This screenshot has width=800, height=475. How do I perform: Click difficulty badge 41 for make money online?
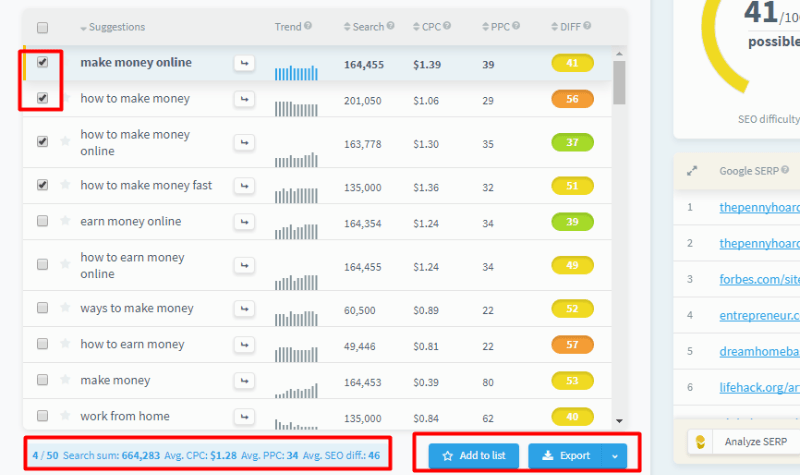tap(572, 63)
